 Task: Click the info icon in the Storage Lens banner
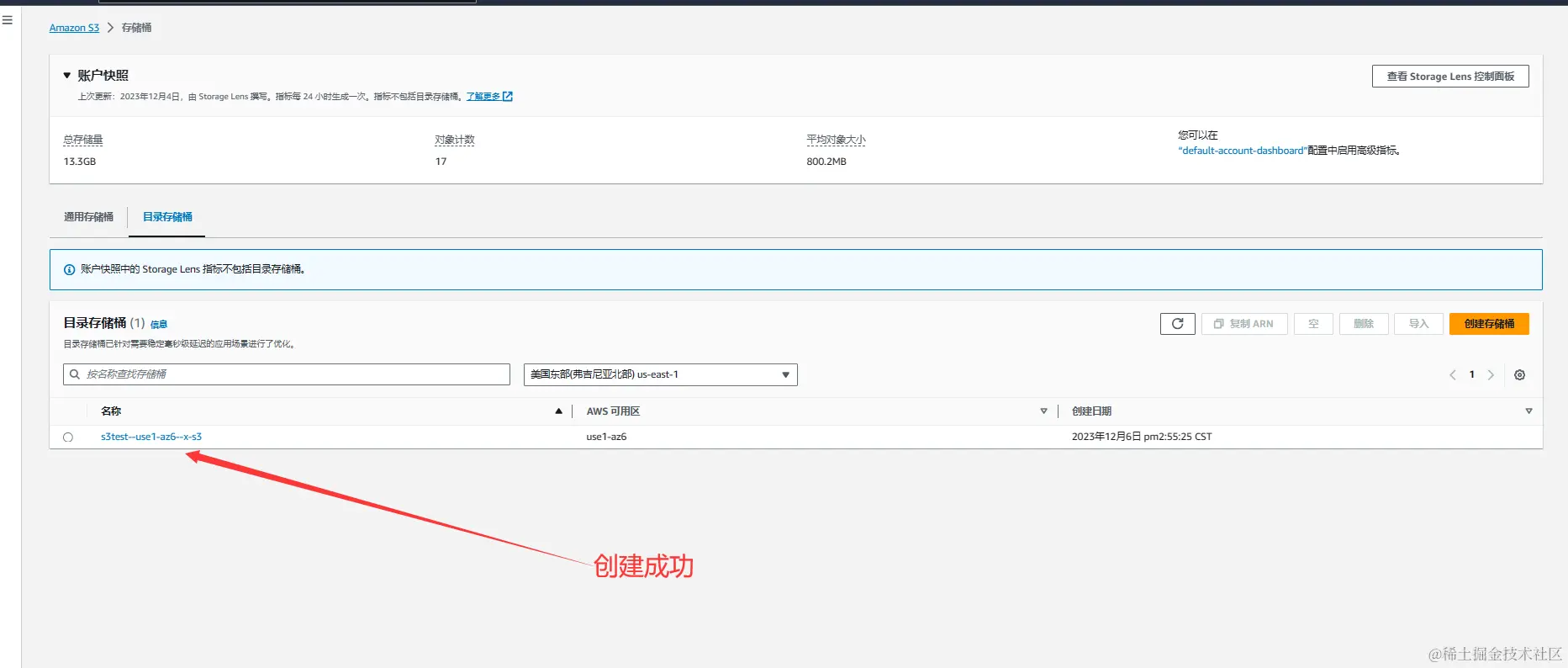tap(70, 270)
